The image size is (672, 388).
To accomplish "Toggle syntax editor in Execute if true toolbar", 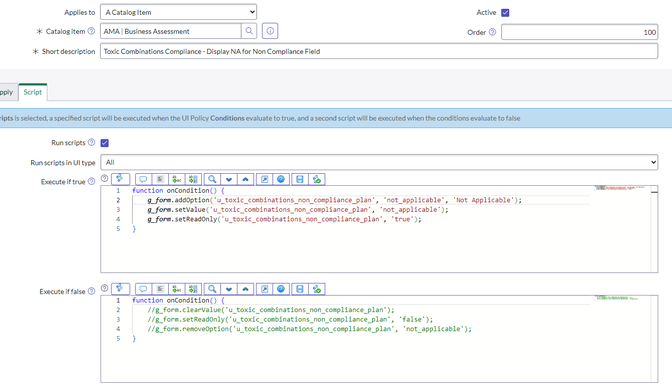I will [x=120, y=179].
